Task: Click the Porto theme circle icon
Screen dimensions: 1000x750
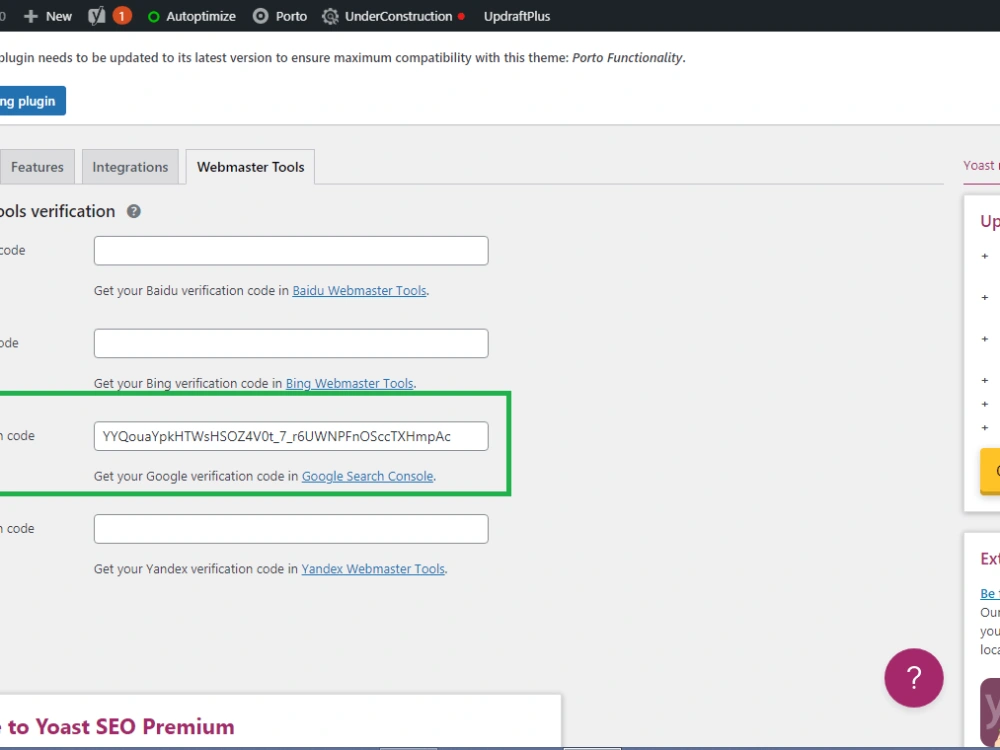Action: tap(260, 16)
